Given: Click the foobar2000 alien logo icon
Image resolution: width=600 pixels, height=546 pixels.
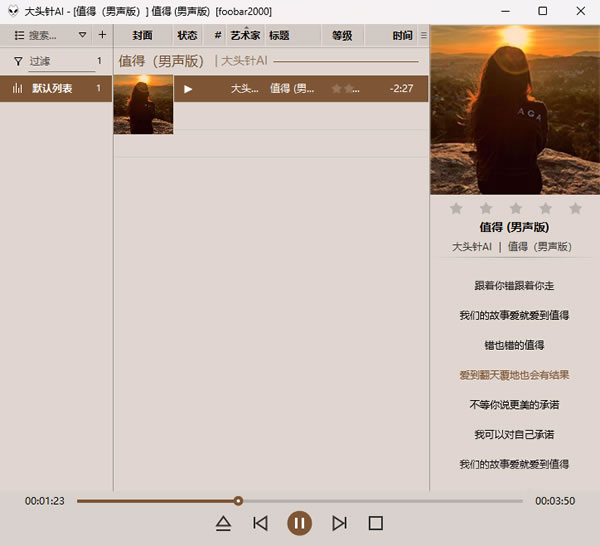Looking at the screenshot, I should [x=13, y=11].
